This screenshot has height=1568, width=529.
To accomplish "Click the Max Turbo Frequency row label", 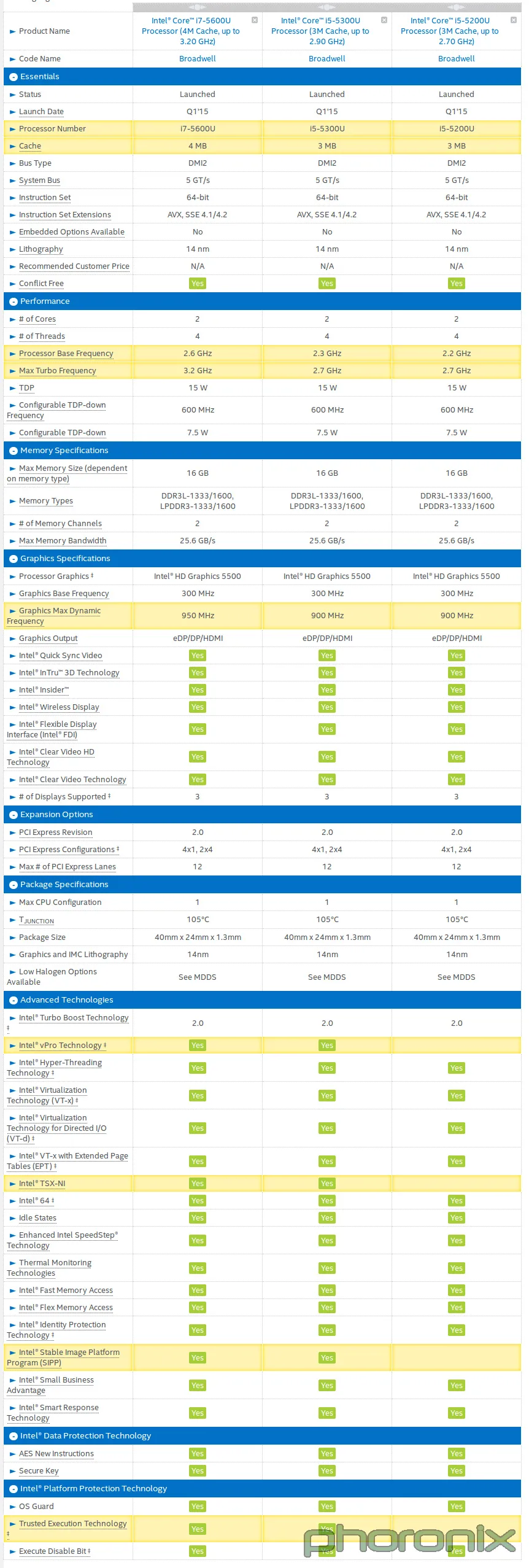I will [x=58, y=371].
